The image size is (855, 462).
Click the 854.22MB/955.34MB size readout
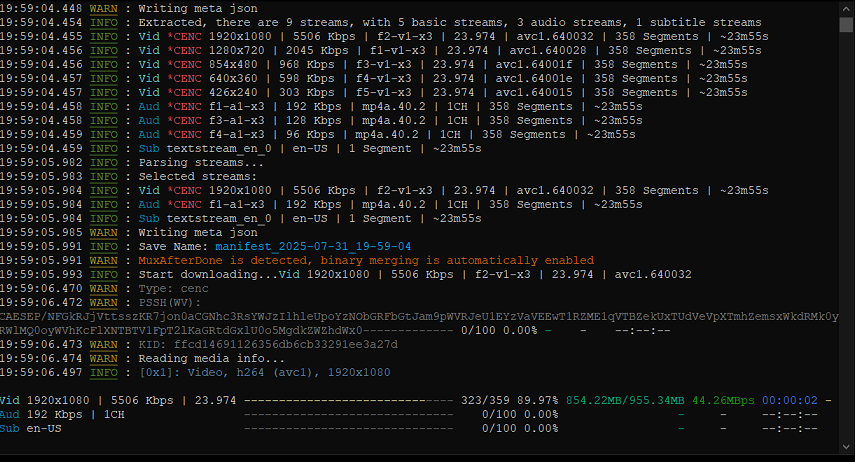[625, 400]
